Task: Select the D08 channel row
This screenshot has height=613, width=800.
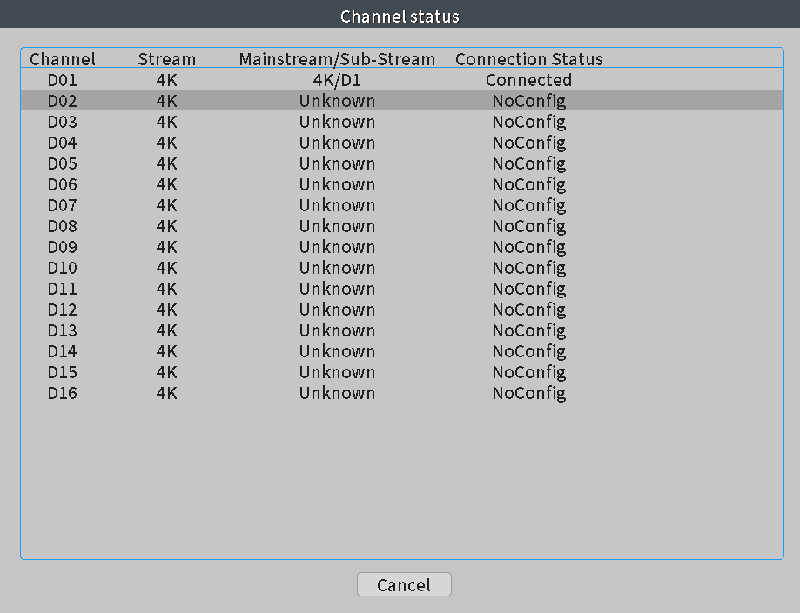Action: coord(62,226)
